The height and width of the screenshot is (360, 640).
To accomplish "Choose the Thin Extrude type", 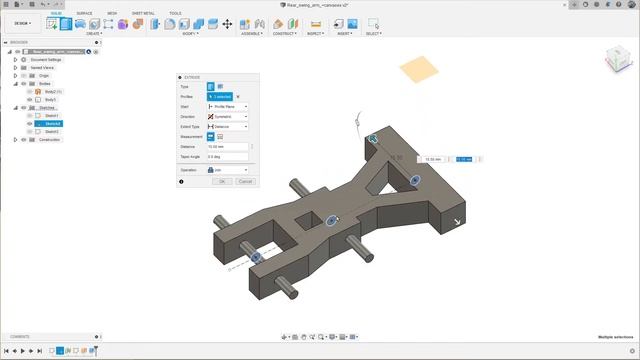I will (x=220, y=87).
